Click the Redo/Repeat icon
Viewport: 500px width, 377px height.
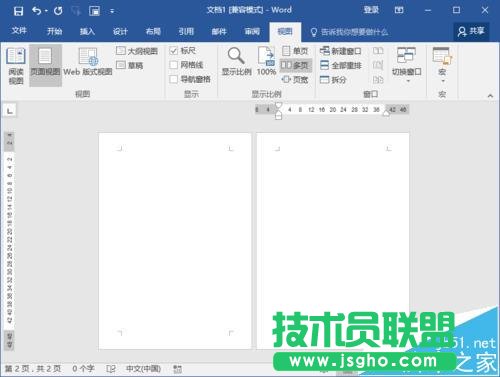click(x=58, y=11)
